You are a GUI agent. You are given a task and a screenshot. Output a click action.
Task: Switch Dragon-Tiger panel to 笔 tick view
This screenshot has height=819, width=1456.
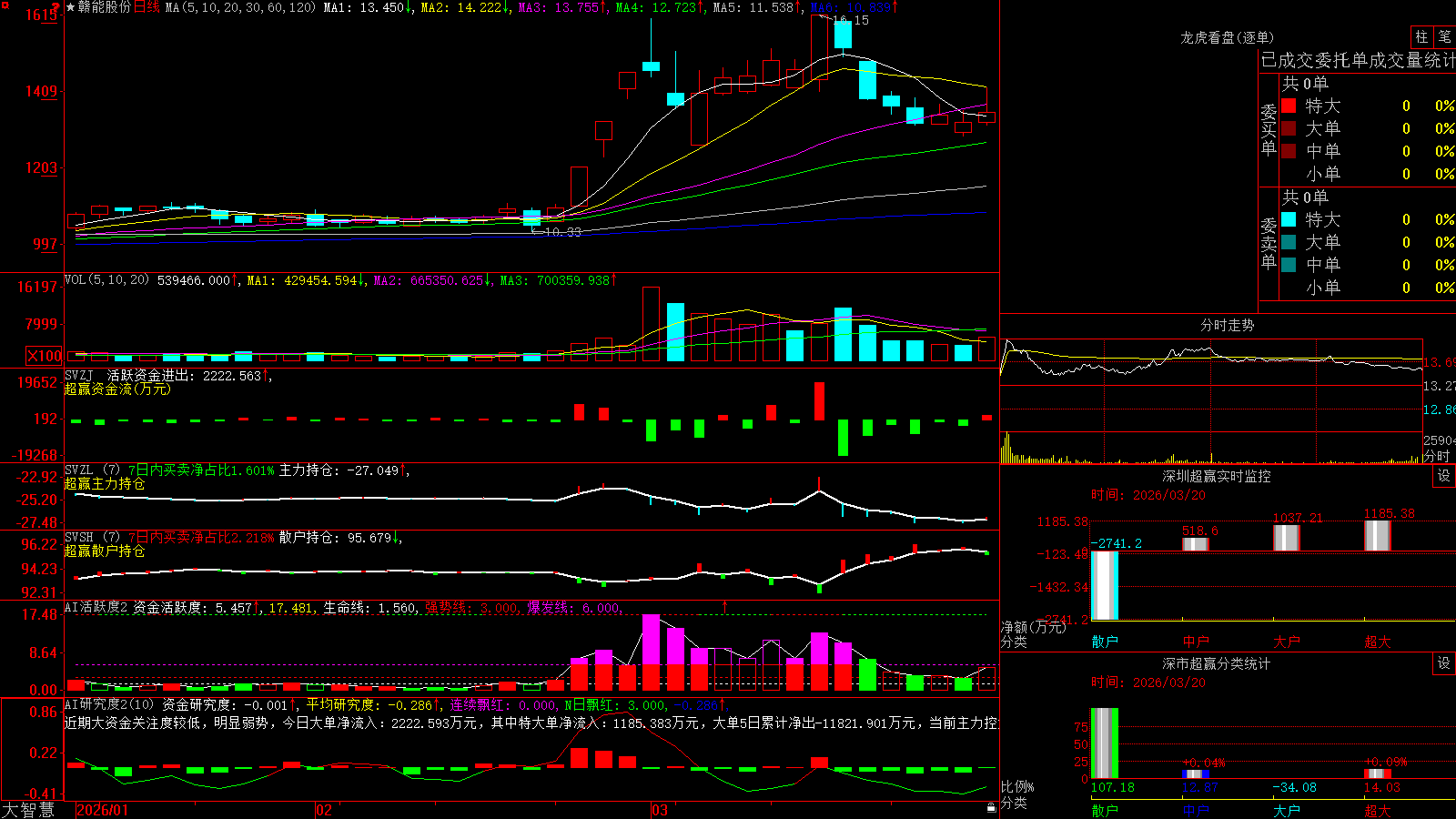coord(1444,36)
